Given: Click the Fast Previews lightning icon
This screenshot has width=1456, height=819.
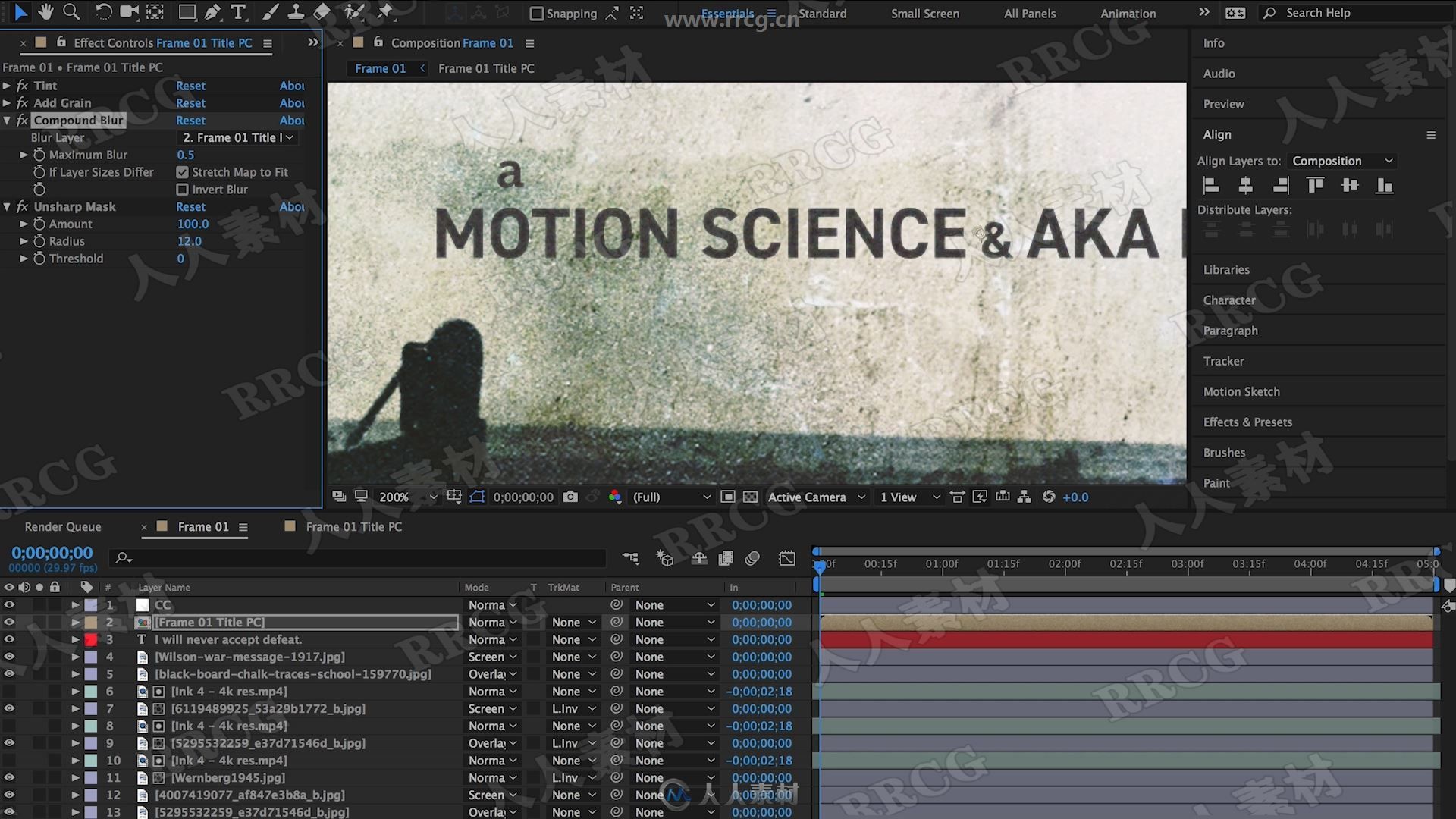Looking at the screenshot, I should pos(980,497).
